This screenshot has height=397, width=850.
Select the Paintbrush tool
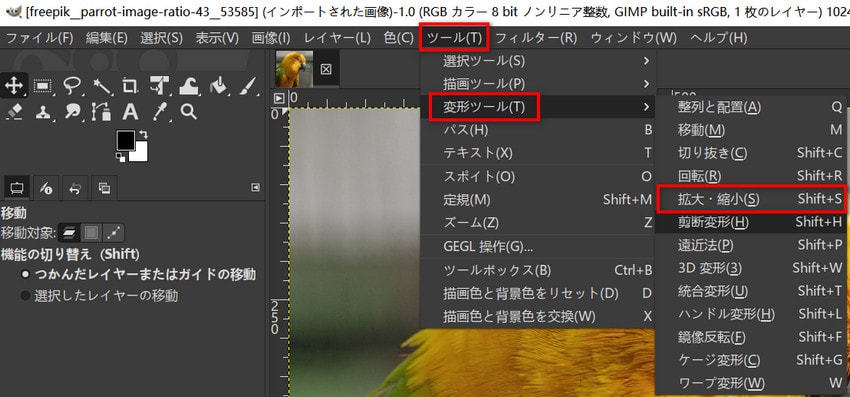[247, 86]
